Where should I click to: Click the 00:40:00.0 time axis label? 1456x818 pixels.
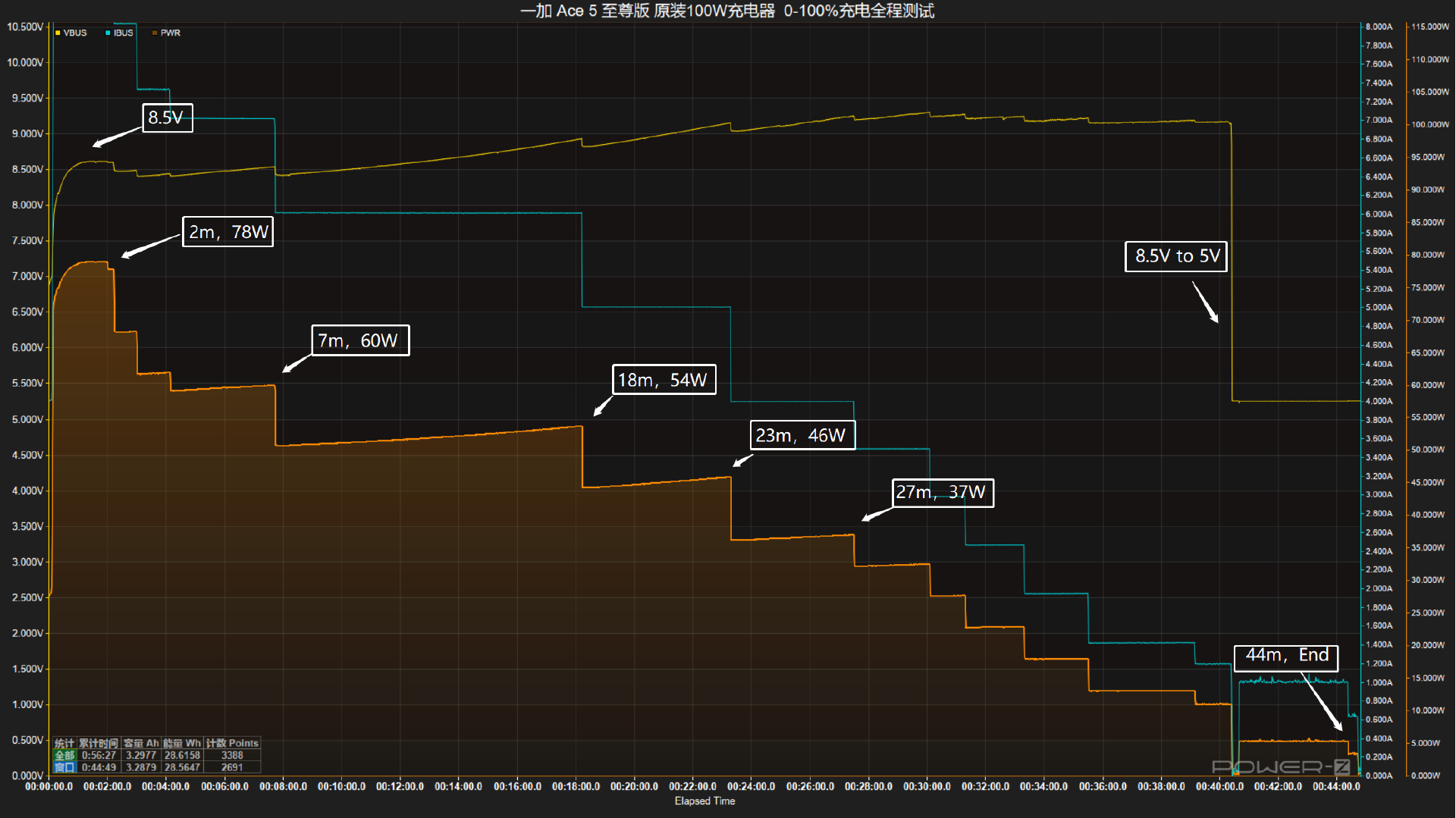[x=1219, y=787]
